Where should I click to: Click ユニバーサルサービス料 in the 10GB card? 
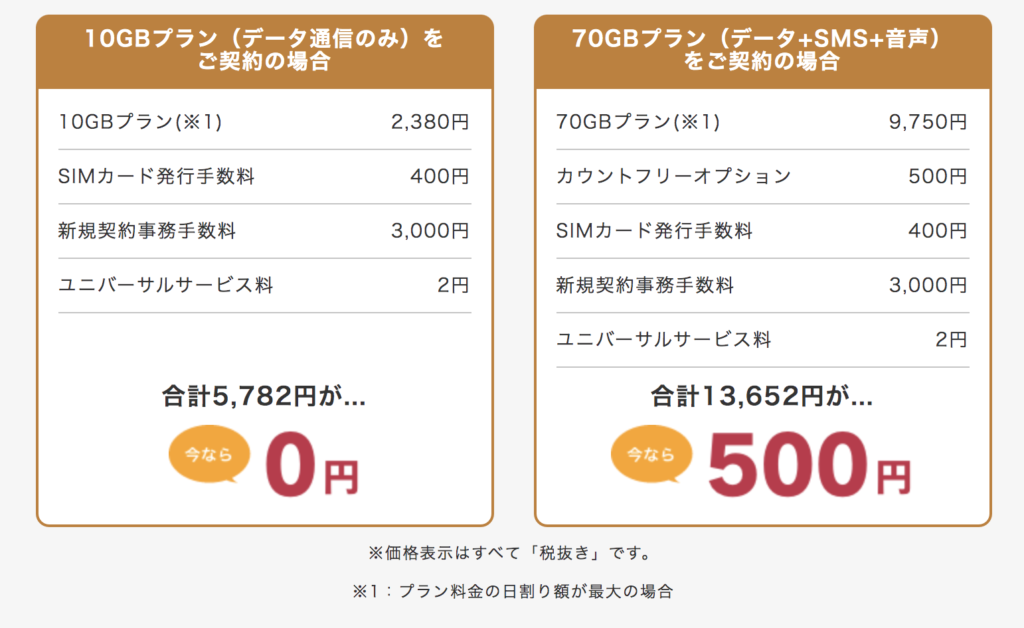(166, 285)
